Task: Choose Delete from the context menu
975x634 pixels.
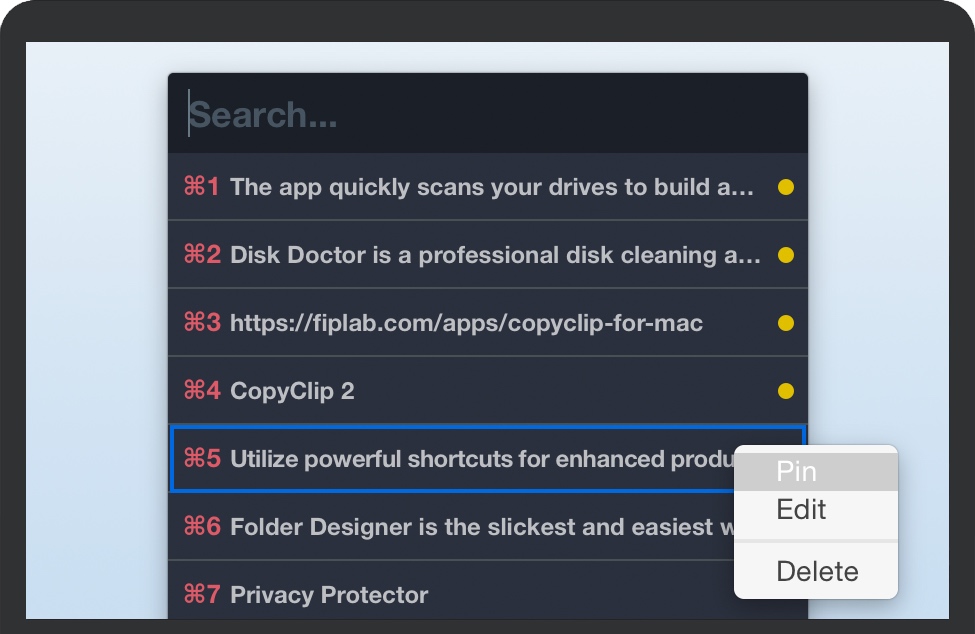Action: click(817, 572)
